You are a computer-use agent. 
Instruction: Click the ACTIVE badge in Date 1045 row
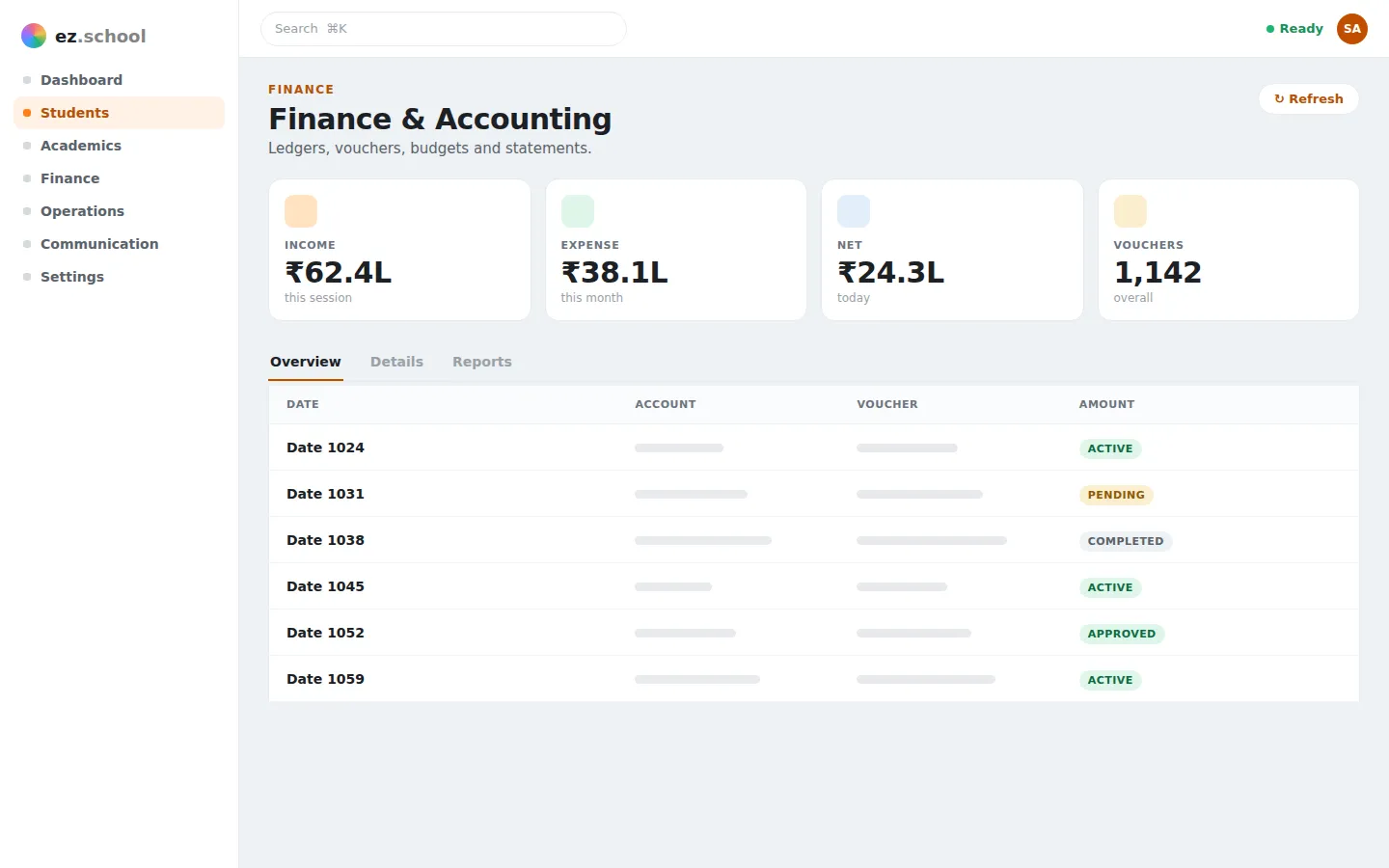[1110, 587]
